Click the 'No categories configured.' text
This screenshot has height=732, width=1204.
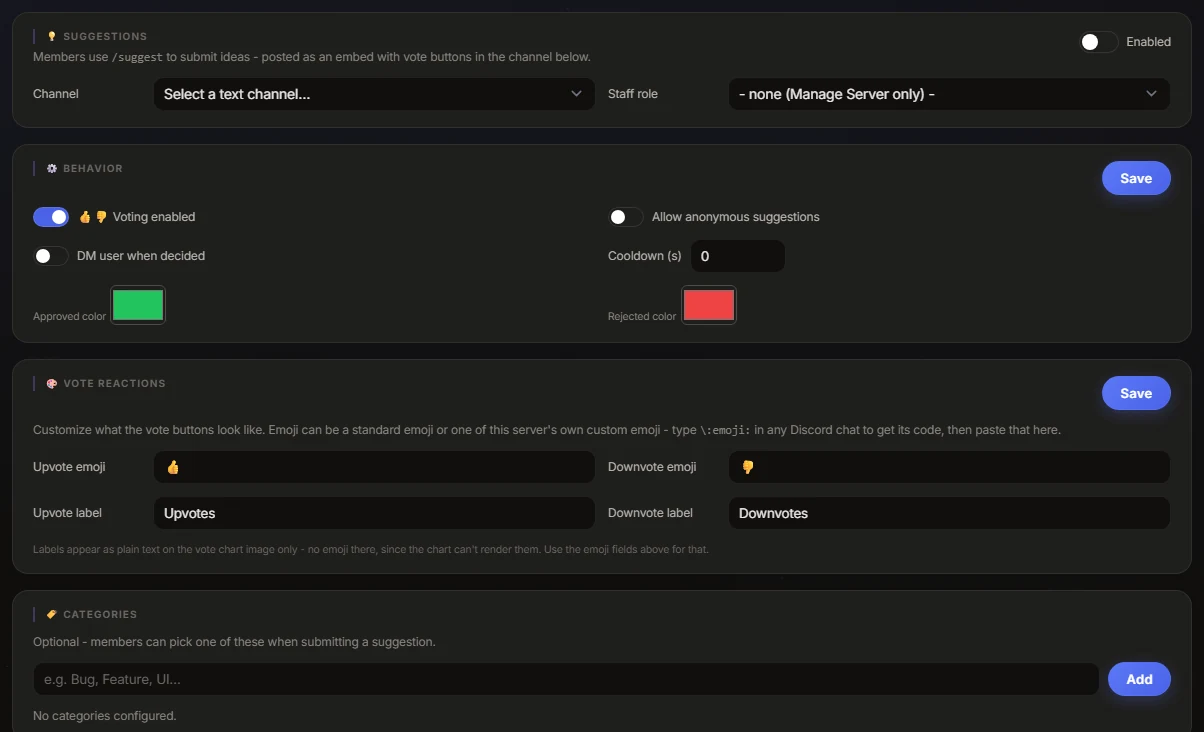(x=105, y=716)
